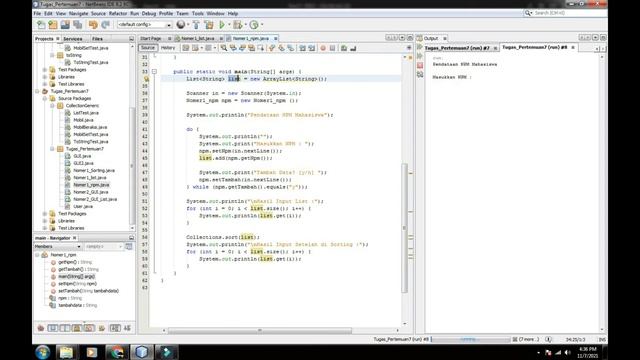This screenshot has width=640, height=360.
Task: Click the NetBeans cube icon in taskbar
Action: (142, 352)
